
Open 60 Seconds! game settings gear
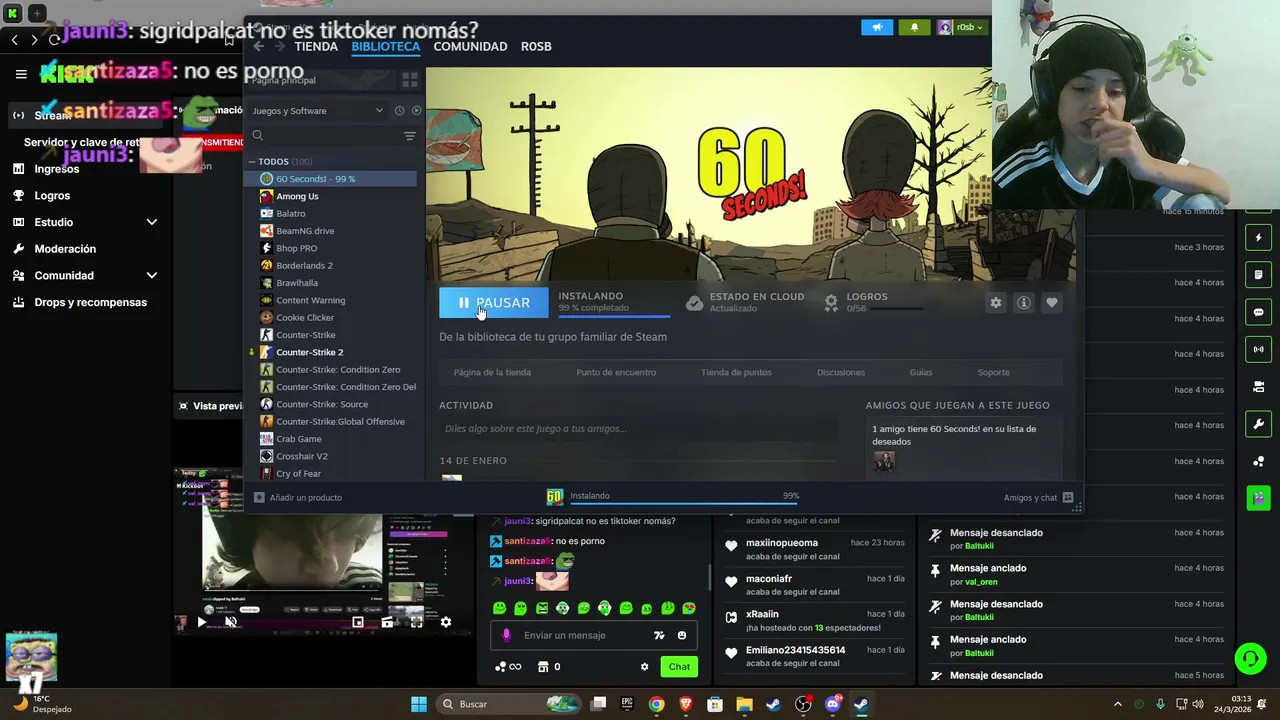995,303
